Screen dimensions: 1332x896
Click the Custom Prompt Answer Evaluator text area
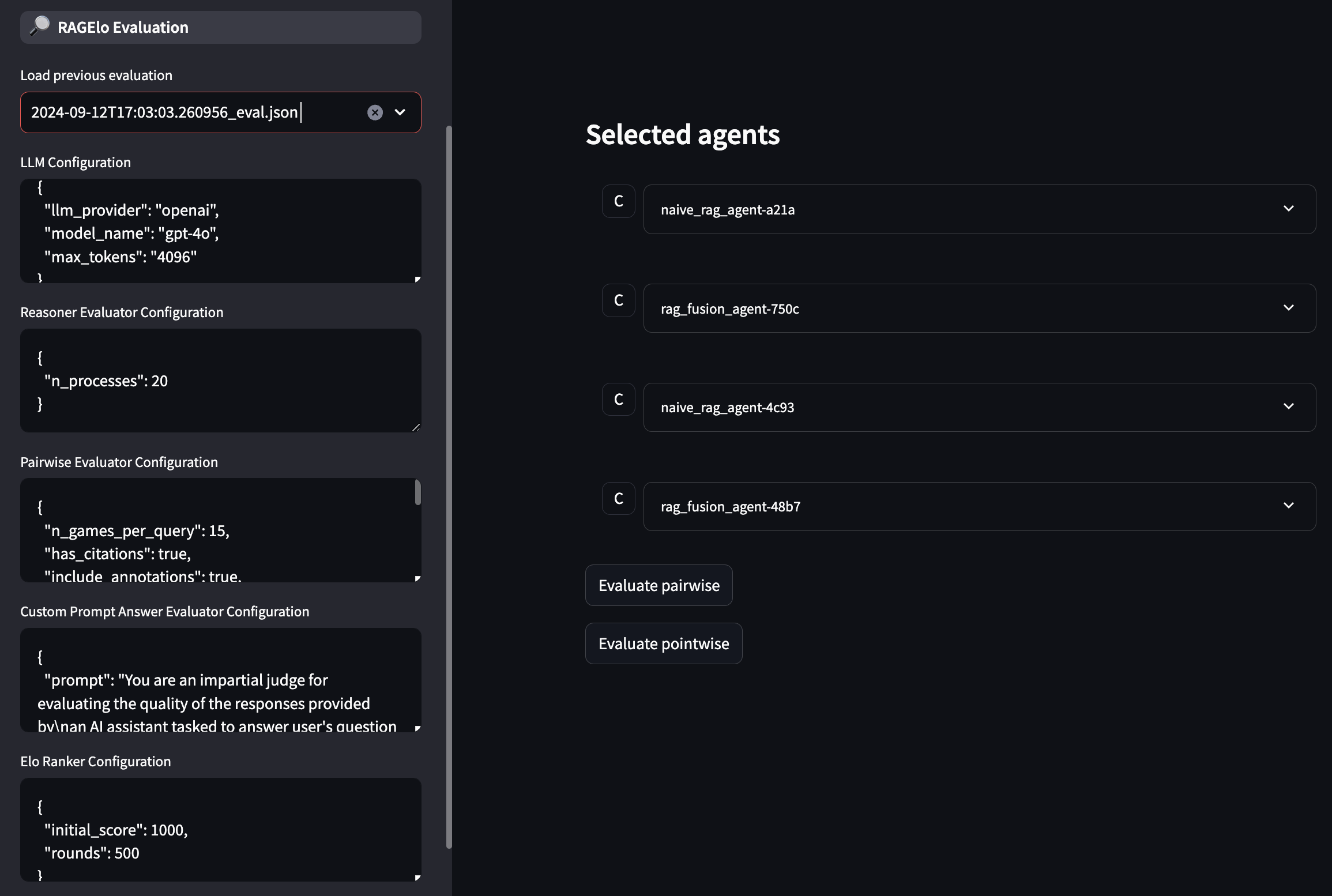221,680
